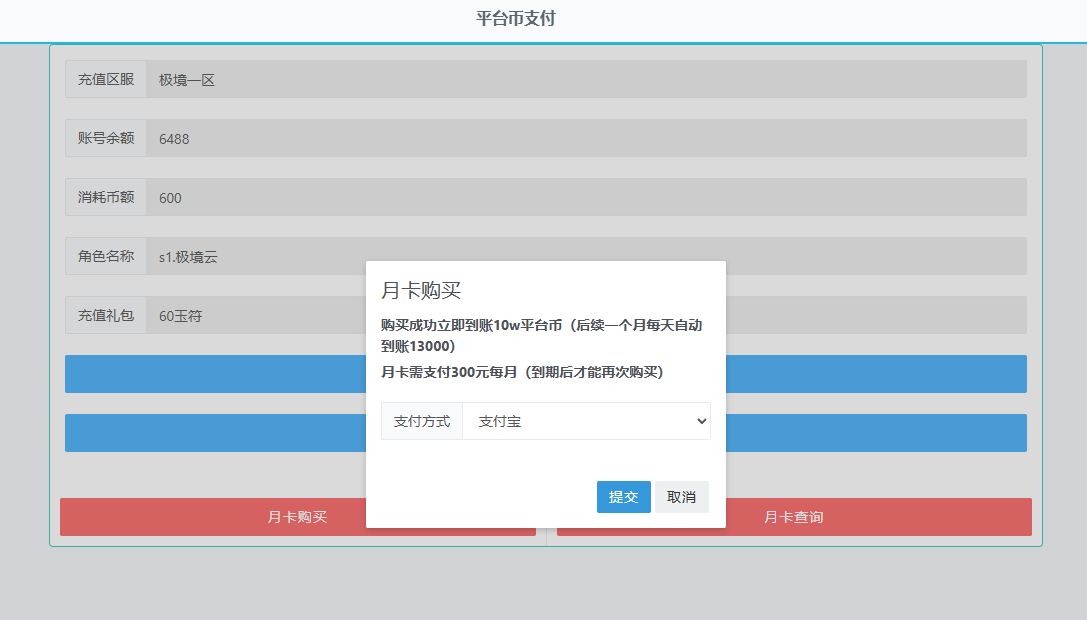Click the 角色名称 label
The image size is (1087, 620).
click(106, 257)
